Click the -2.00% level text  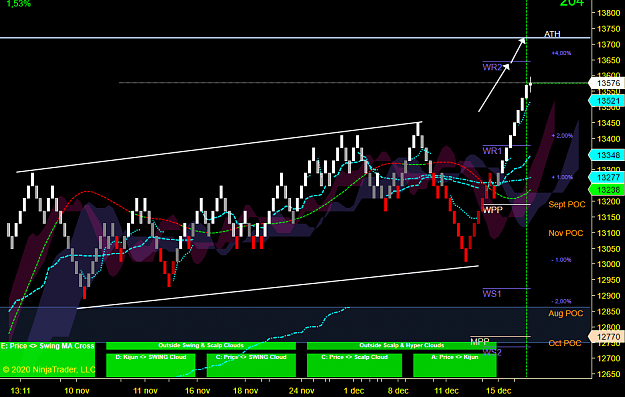tap(561, 301)
